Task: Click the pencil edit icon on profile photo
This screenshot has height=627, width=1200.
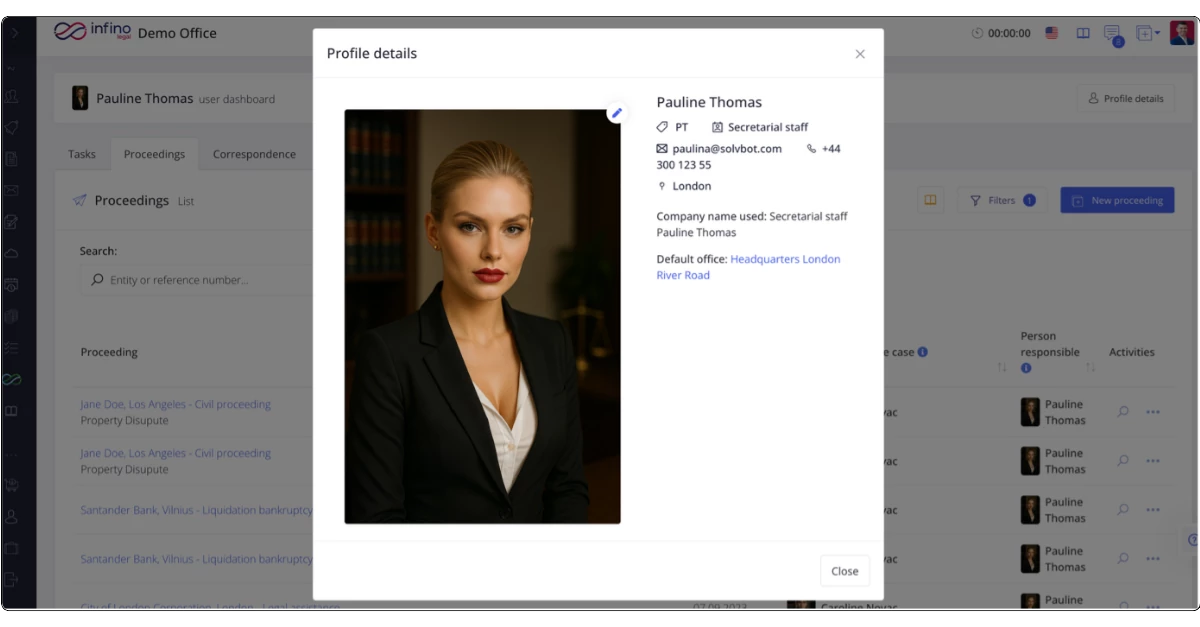Action: [617, 113]
